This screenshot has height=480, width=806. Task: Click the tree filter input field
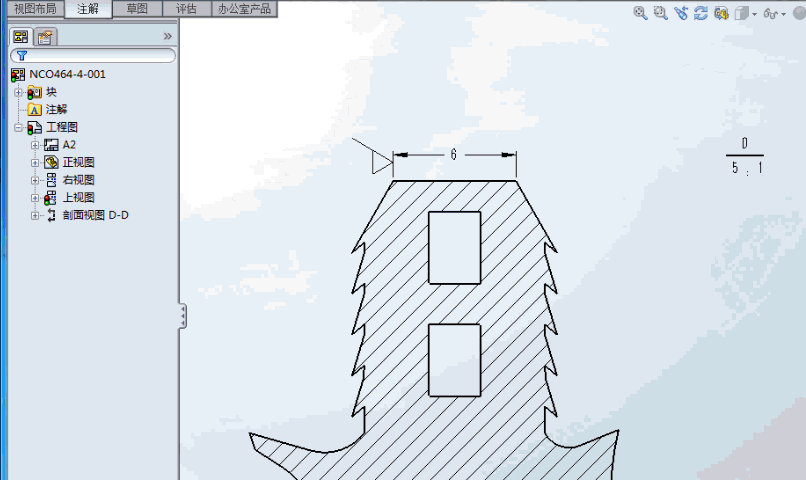point(93,56)
